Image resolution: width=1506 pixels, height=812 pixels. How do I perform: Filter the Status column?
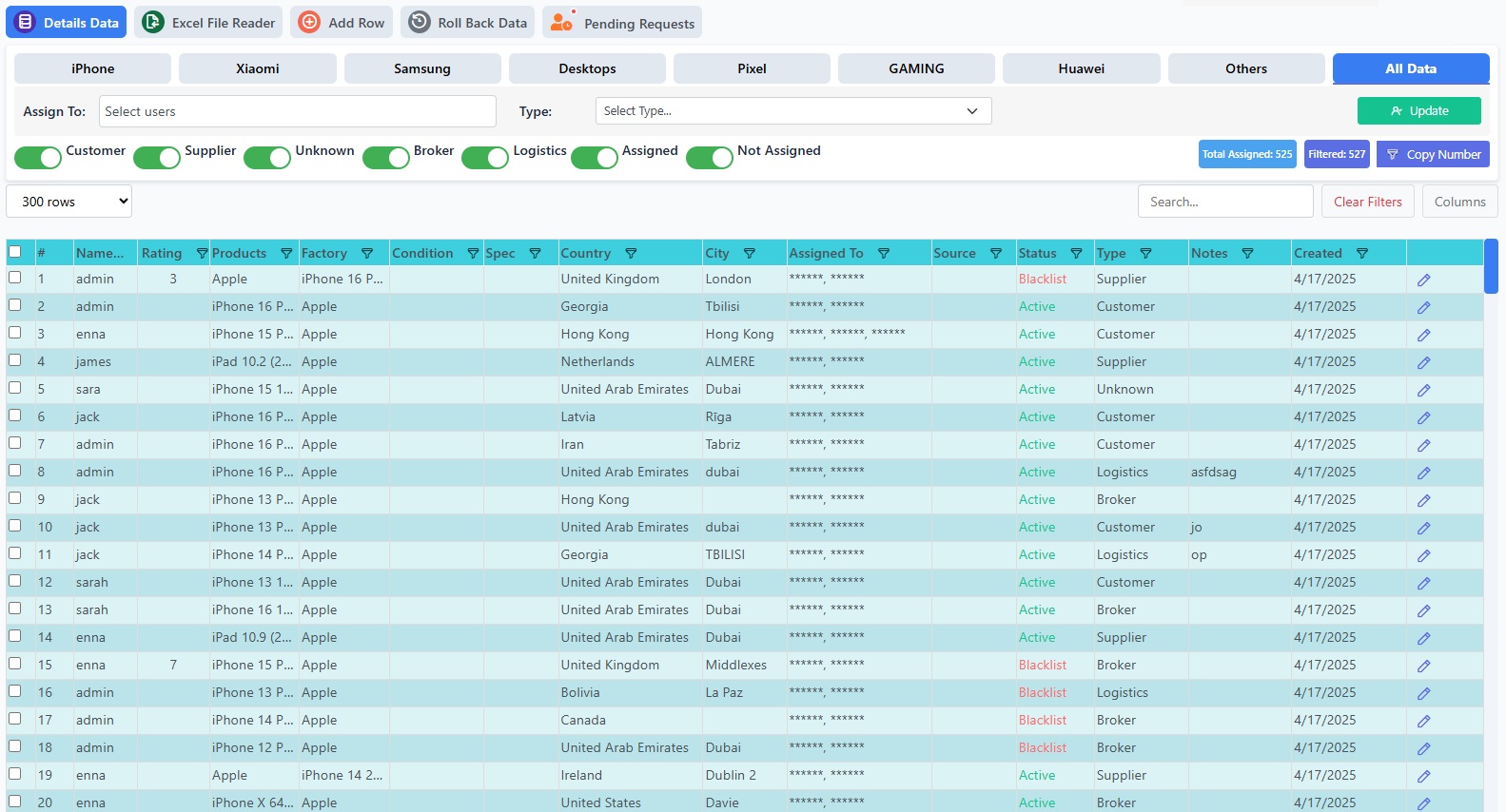pos(1076,253)
